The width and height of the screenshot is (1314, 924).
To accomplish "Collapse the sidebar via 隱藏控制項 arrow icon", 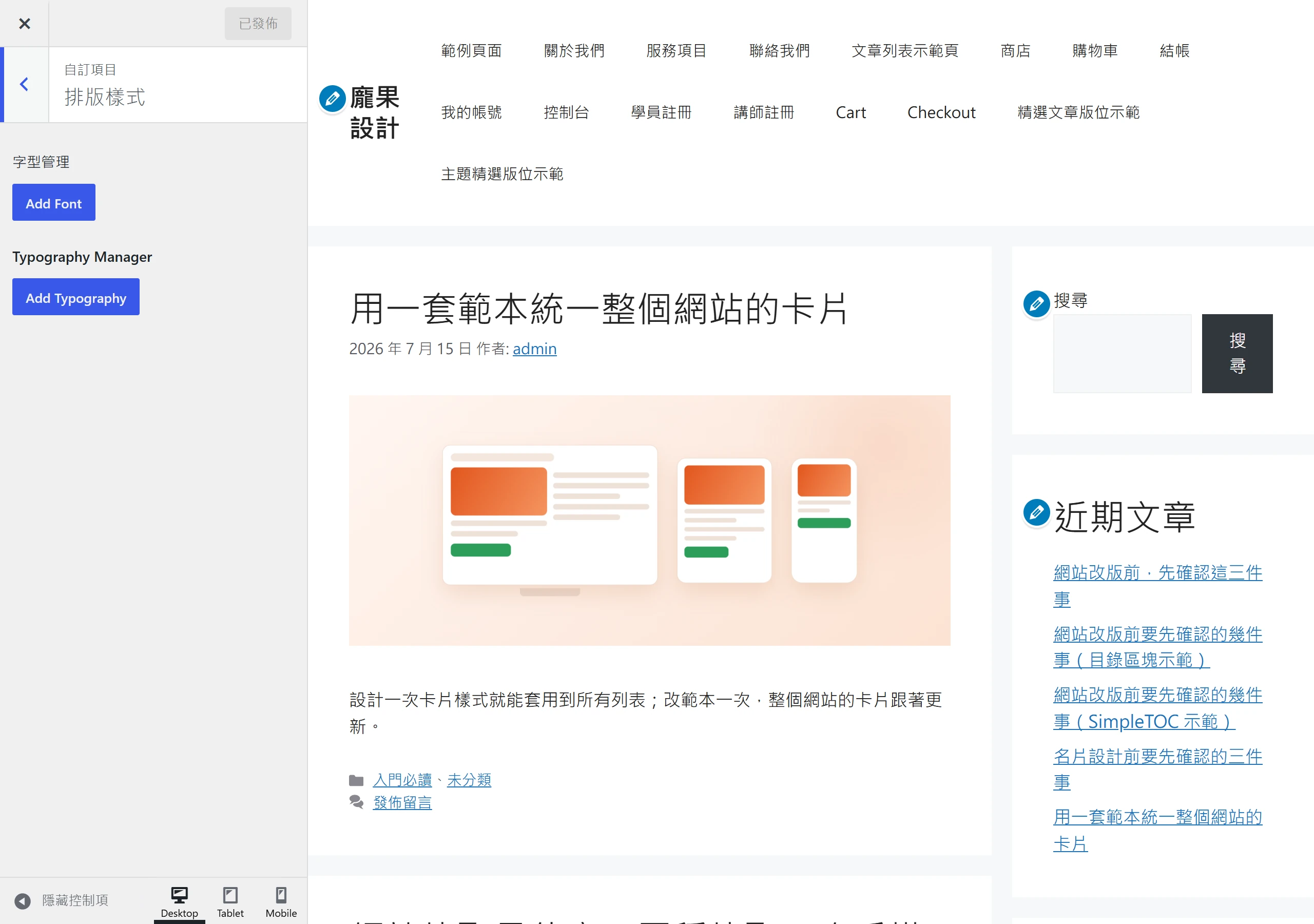I will (22, 901).
